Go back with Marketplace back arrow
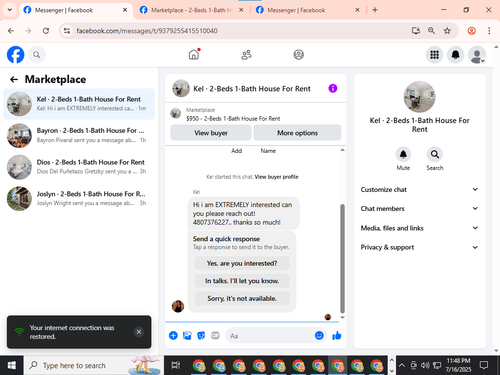The height and width of the screenshot is (375, 500). (14, 79)
